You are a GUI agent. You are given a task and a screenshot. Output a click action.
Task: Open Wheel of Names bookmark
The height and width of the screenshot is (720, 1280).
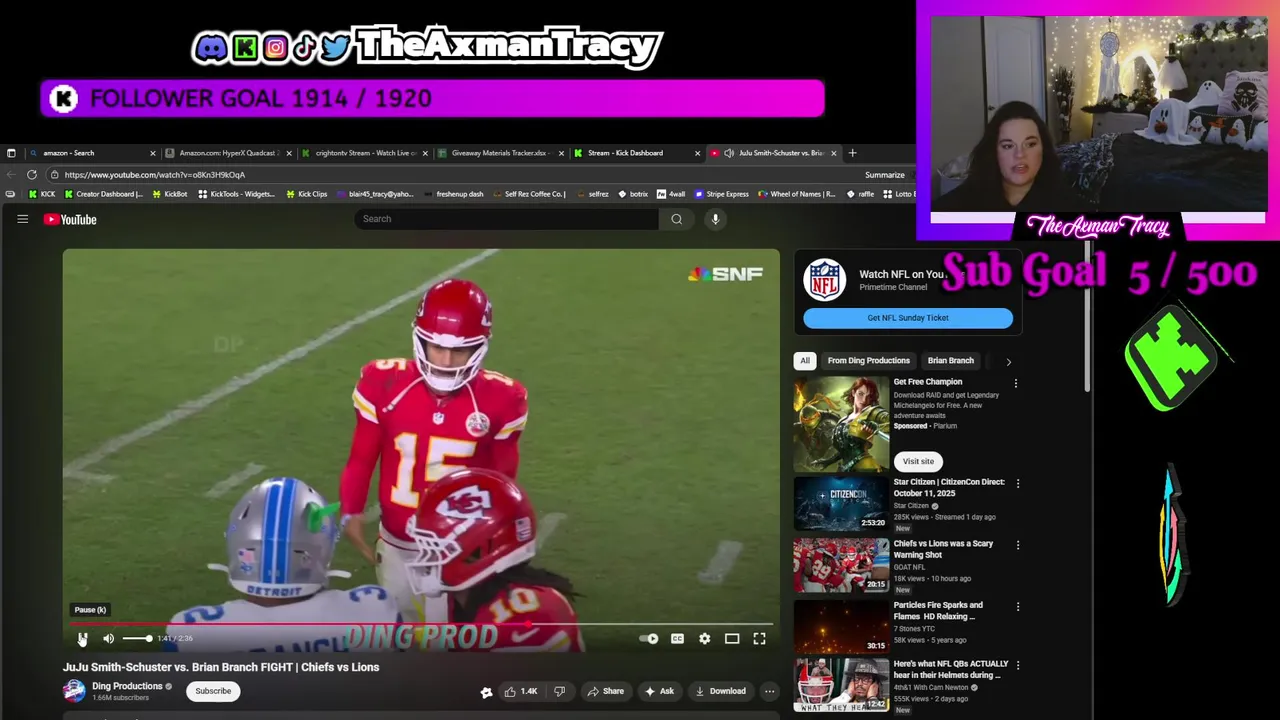click(x=797, y=194)
